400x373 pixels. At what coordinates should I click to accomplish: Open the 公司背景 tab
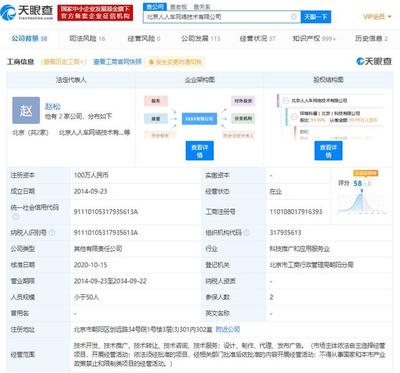29,39
